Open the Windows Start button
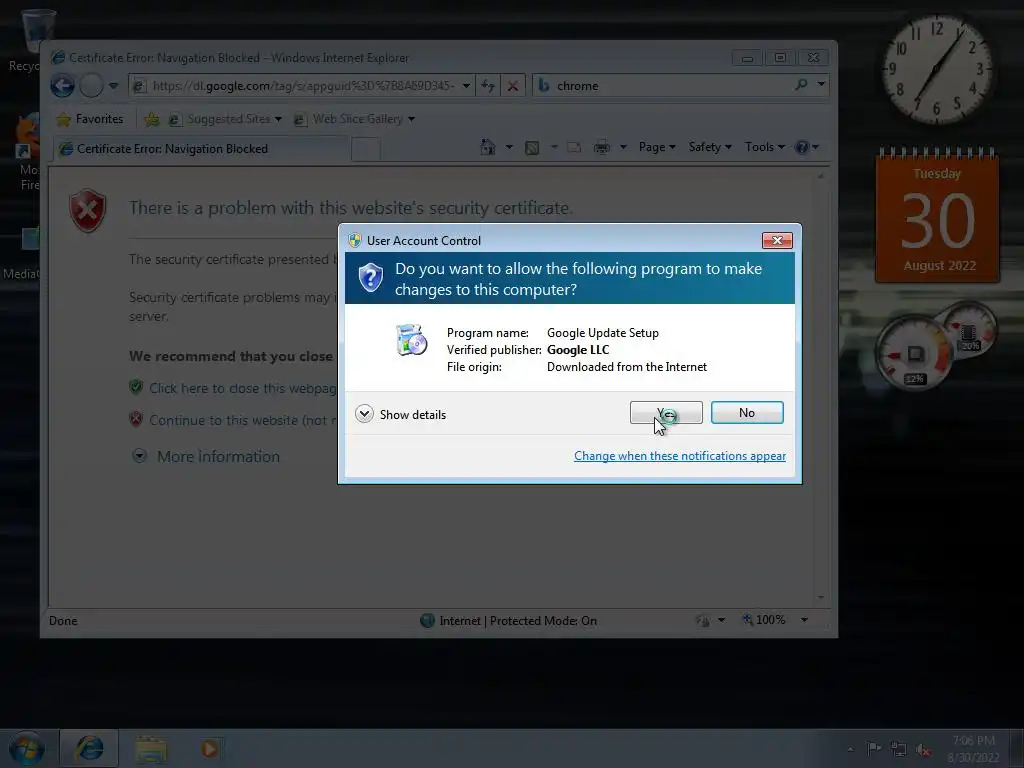 pyautogui.click(x=26, y=748)
